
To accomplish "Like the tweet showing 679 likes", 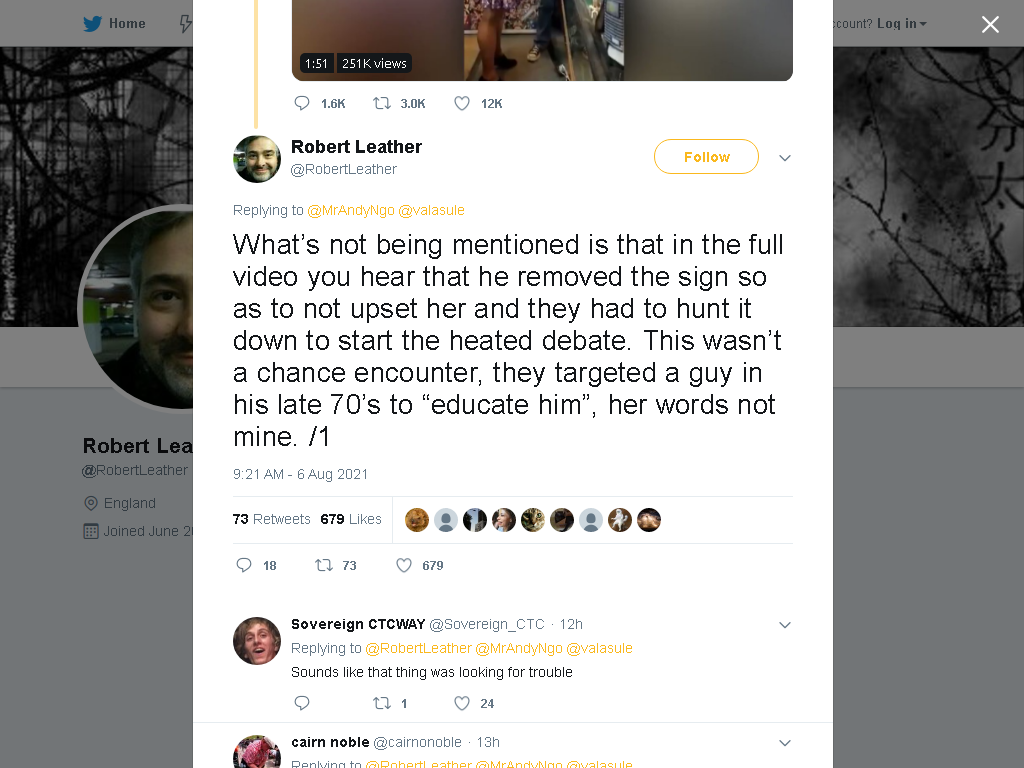I will click(404, 565).
